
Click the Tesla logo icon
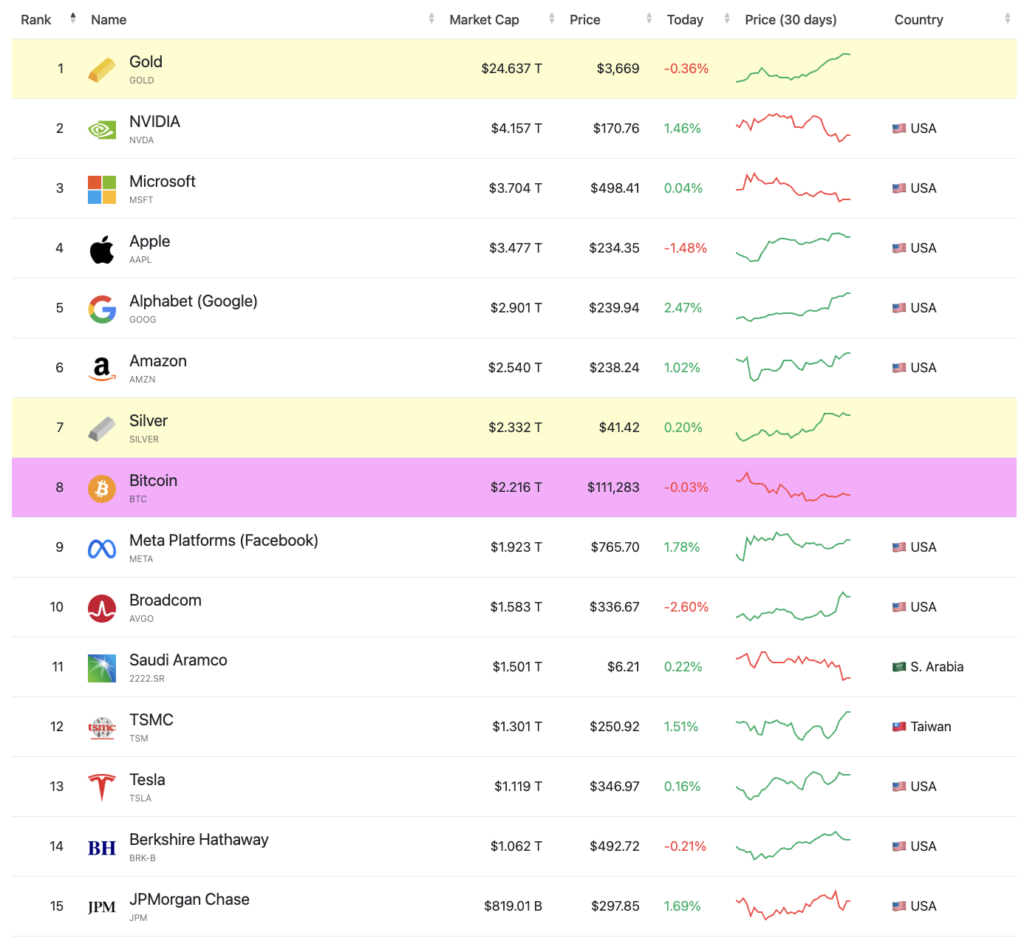(102, 787)
